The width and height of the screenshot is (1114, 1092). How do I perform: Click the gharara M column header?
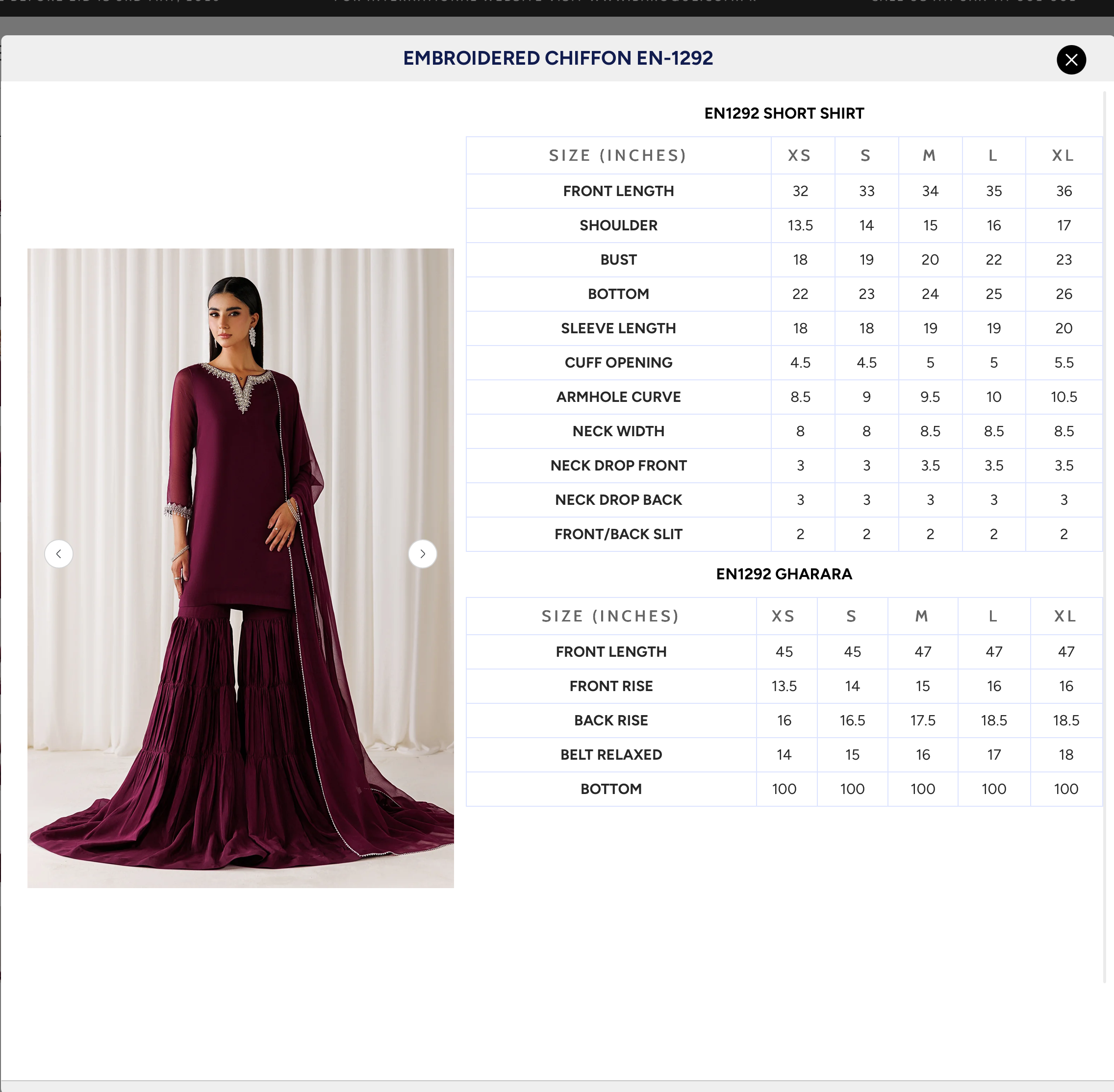click(922, 616)
